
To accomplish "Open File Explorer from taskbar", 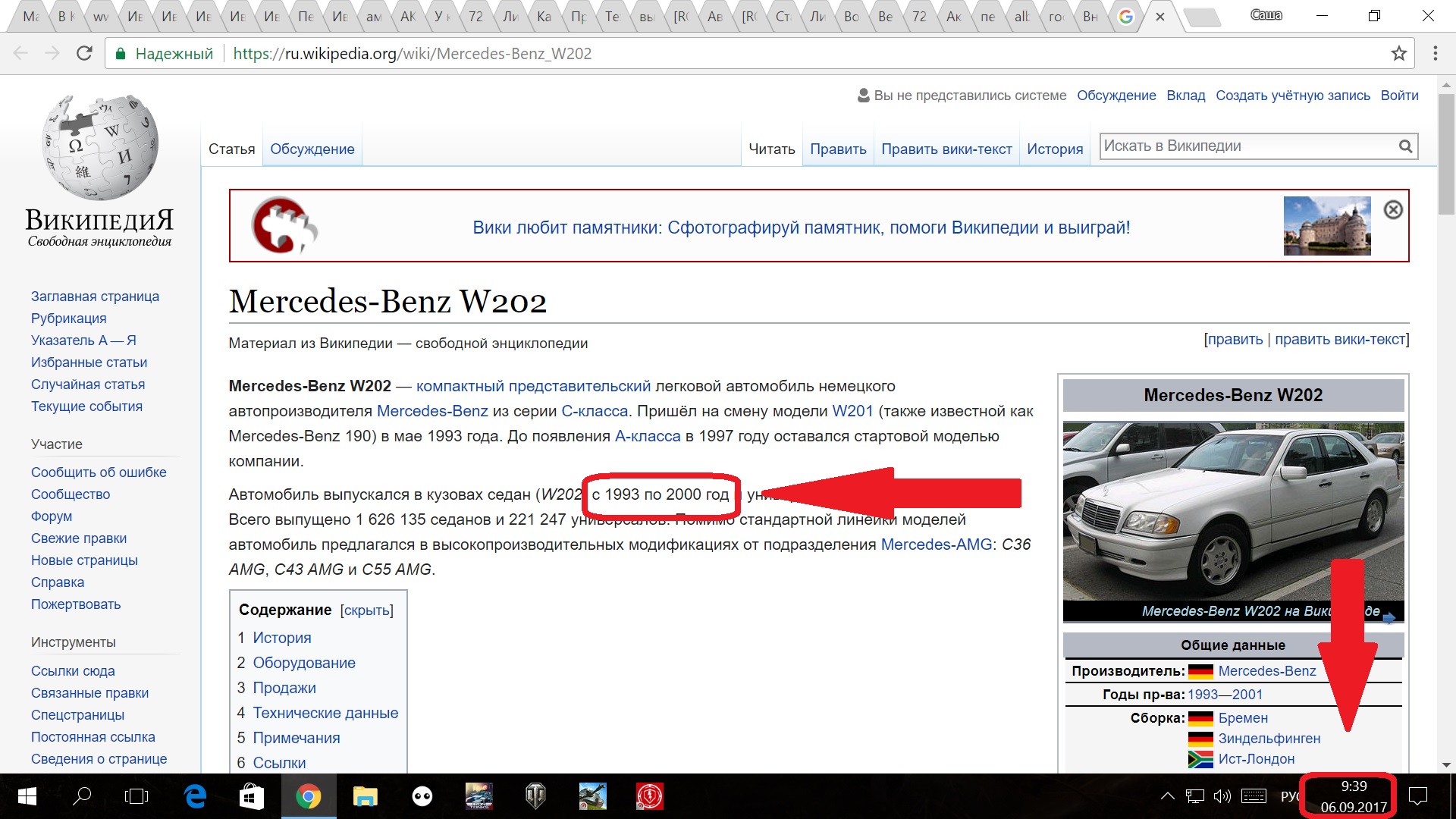I will pos(365,796).
